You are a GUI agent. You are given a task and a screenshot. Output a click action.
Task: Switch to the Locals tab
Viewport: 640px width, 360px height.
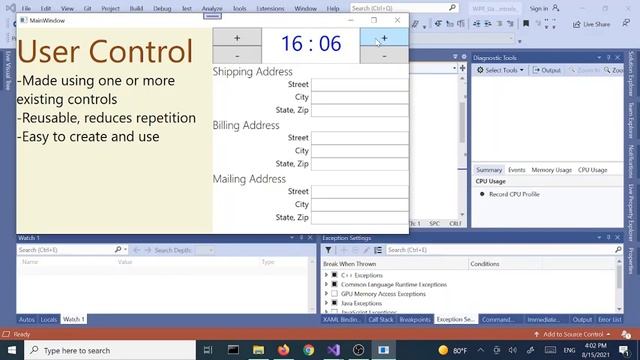[49, 320]
